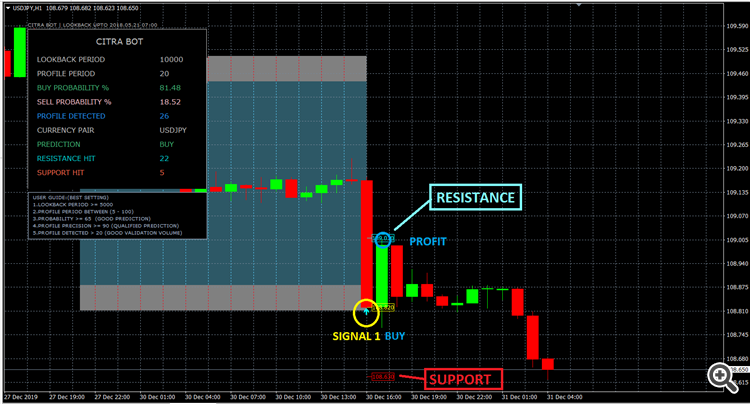Click the 30 Dec 16:00 time label

point(384,397)
